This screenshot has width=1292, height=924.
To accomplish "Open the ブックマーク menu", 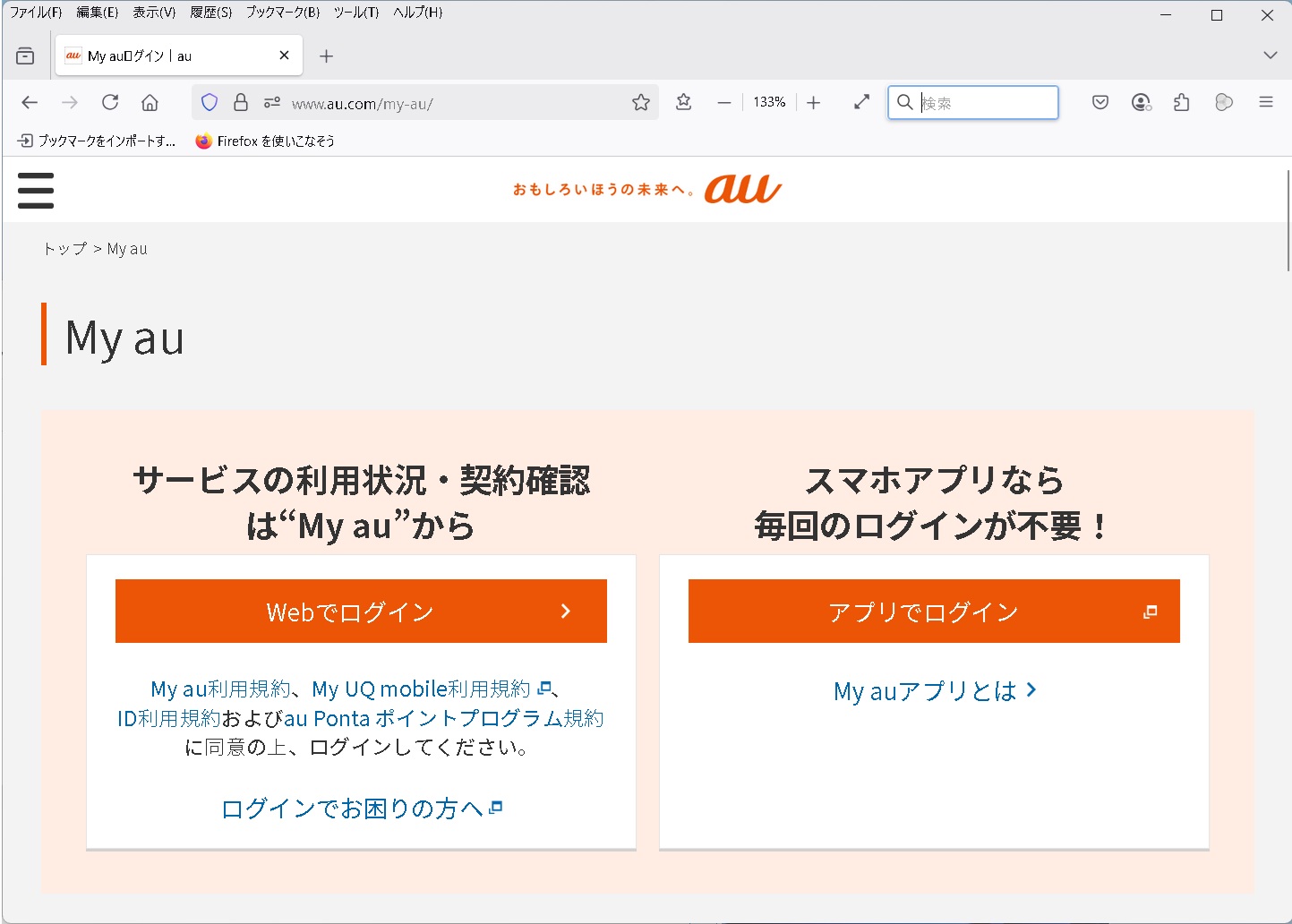I will [x=283, y=13].
